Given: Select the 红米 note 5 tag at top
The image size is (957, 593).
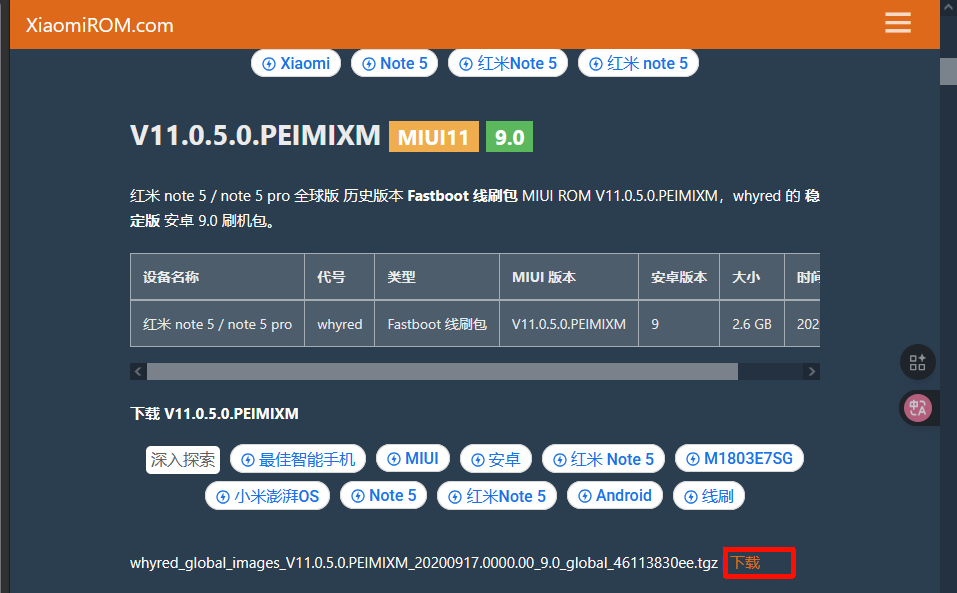Looking at the screenshot, I should tap(638, 63).
